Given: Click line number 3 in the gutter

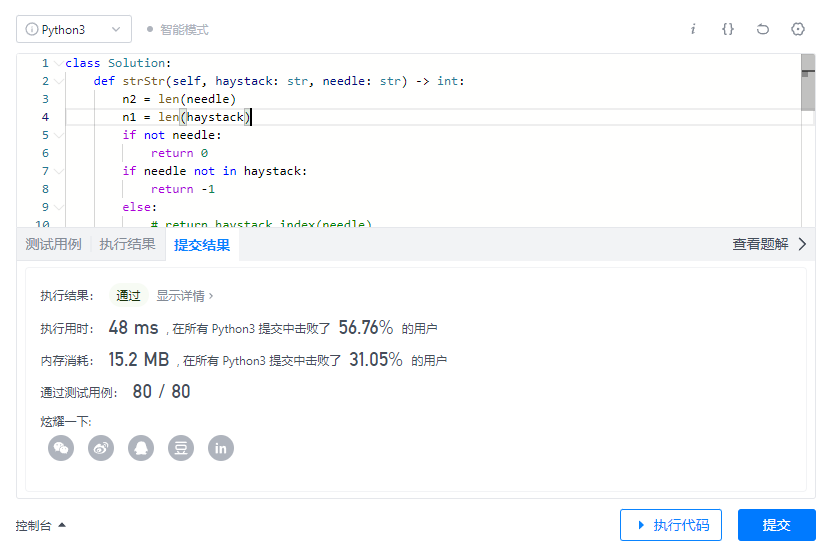Looking at the screenshot, I should (45, 99).
